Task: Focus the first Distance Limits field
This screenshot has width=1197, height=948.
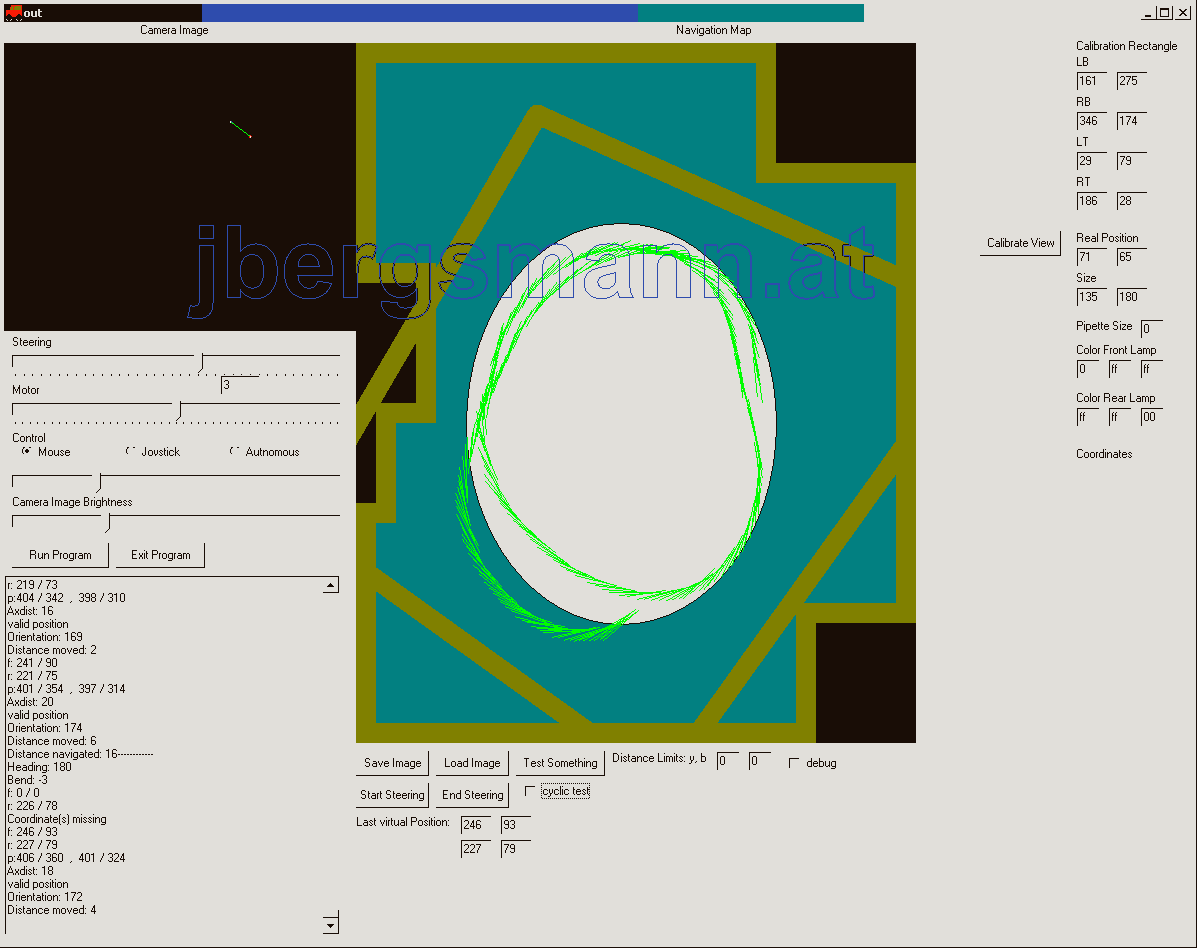Action: point(728,761)
